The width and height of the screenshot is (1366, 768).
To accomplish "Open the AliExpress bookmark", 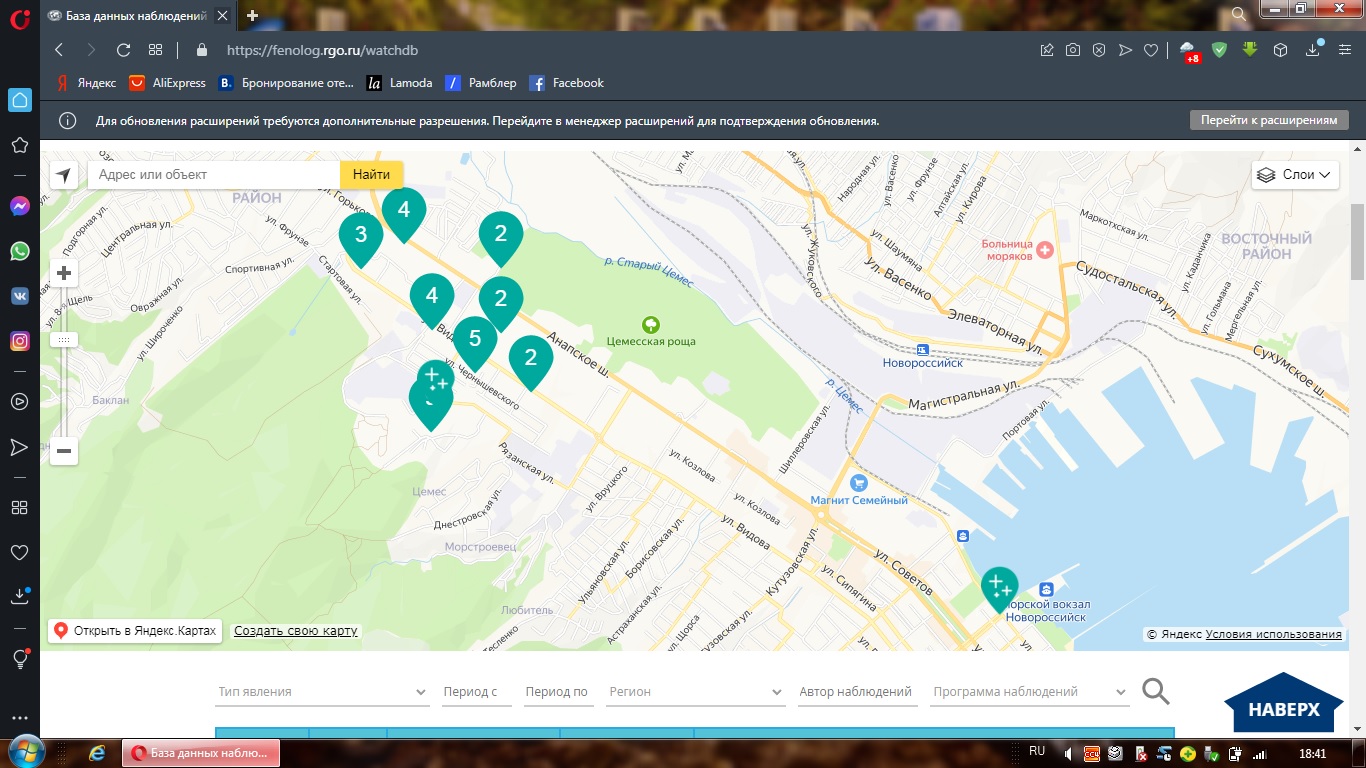I will pos(167,83).
